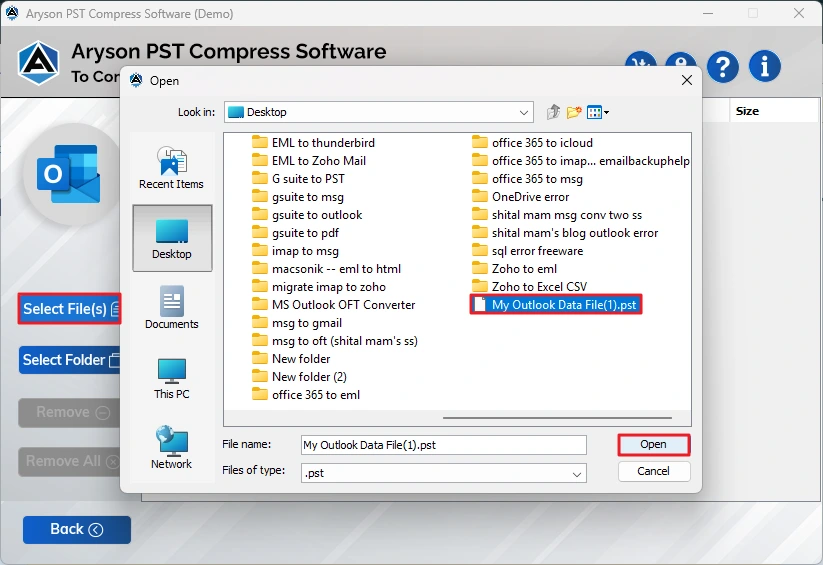
Task: Select shital mam msg conv two ss folder
Action: [557, 215]
